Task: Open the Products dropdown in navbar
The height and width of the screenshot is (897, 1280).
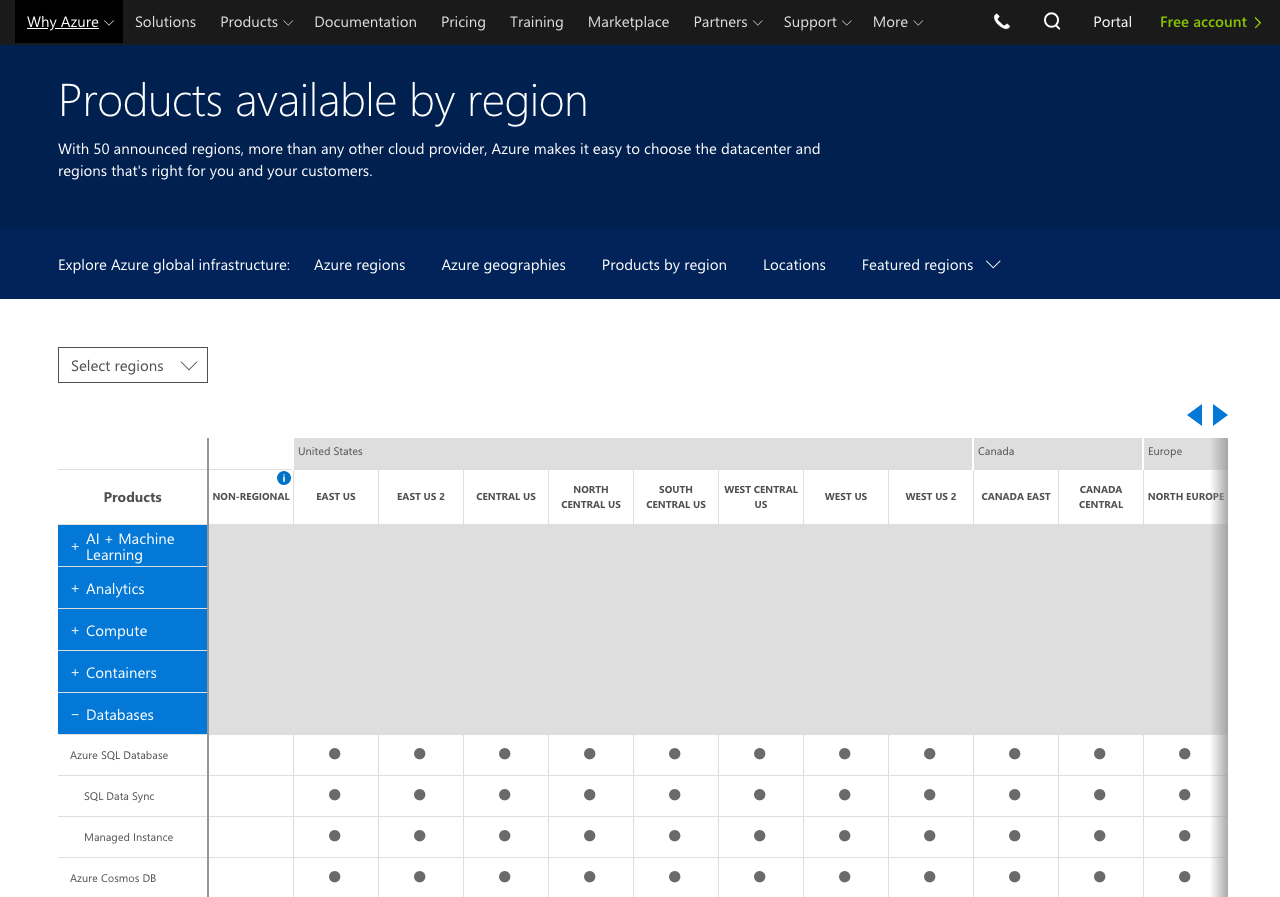Action: tap(256, 22)
